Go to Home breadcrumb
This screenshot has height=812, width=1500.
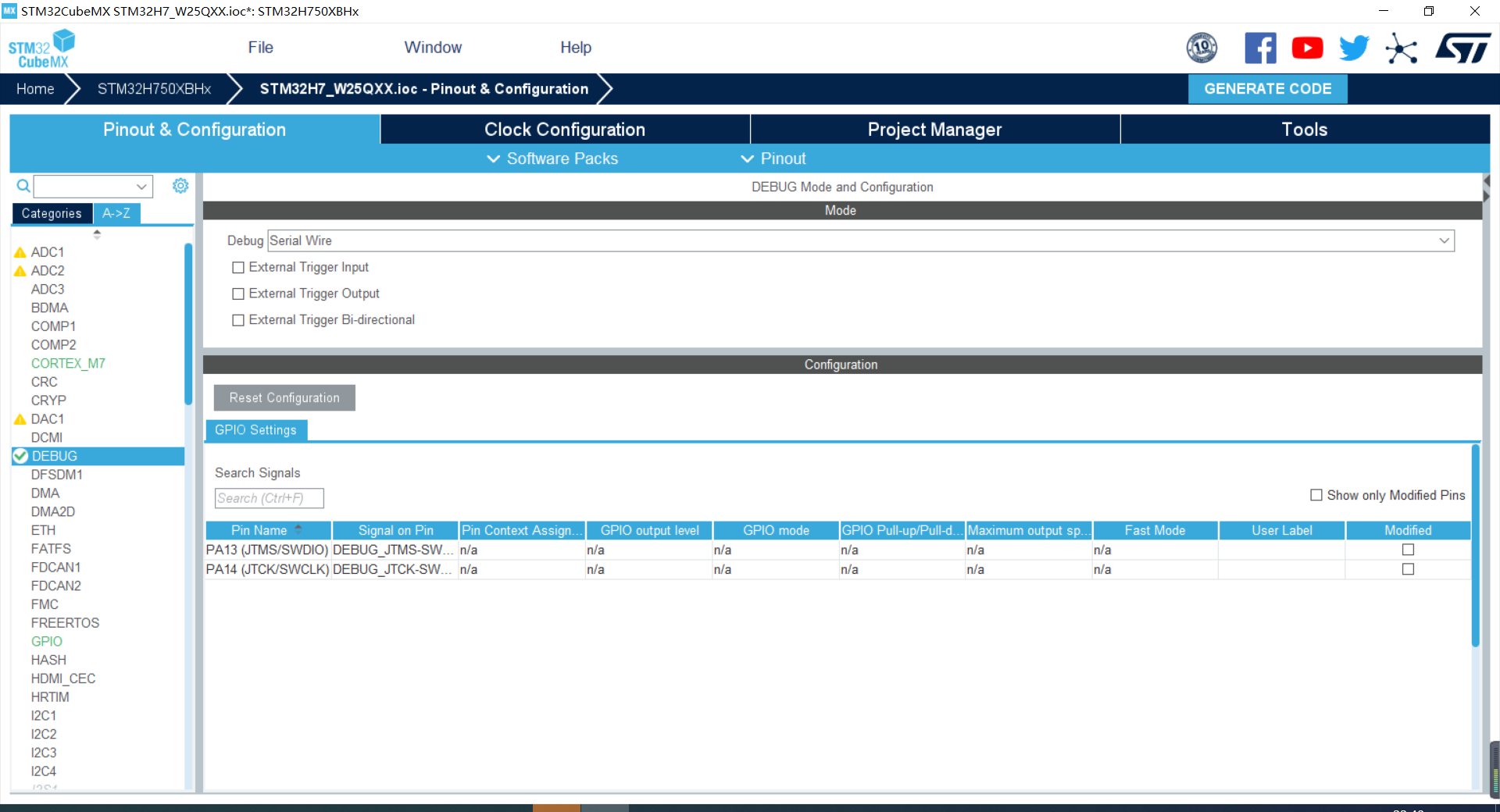pyautogui.click(x=35, y=89)
